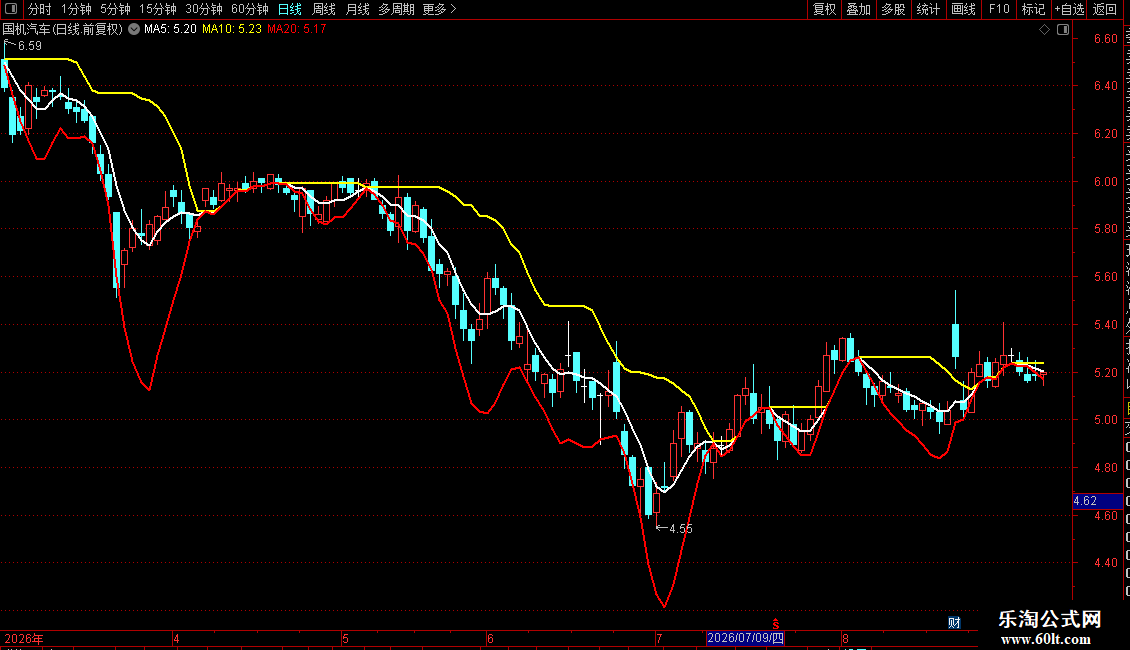Click the 财 financial marker icon

(954, 623)
